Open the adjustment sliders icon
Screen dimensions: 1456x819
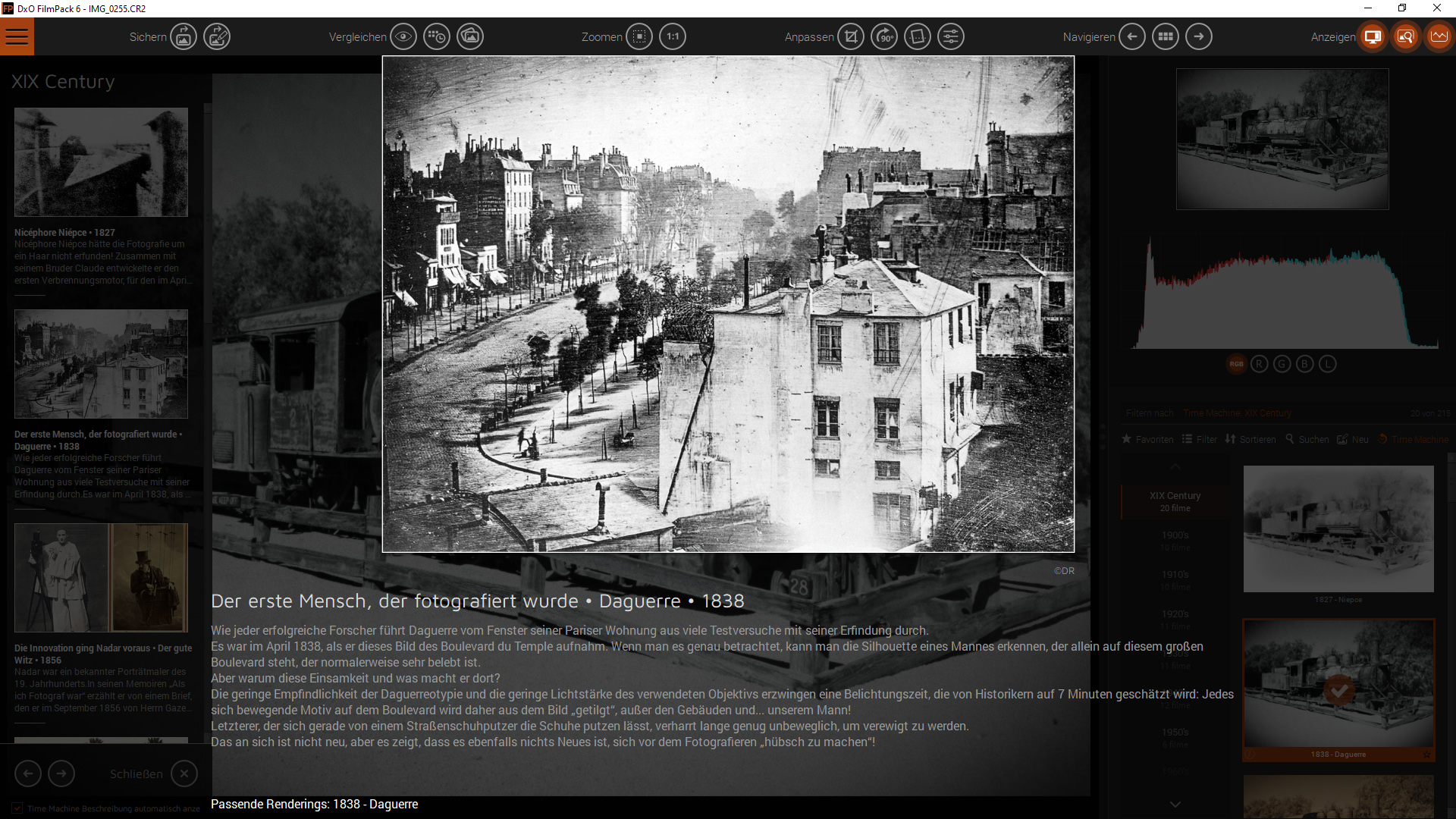pos(951,36)
